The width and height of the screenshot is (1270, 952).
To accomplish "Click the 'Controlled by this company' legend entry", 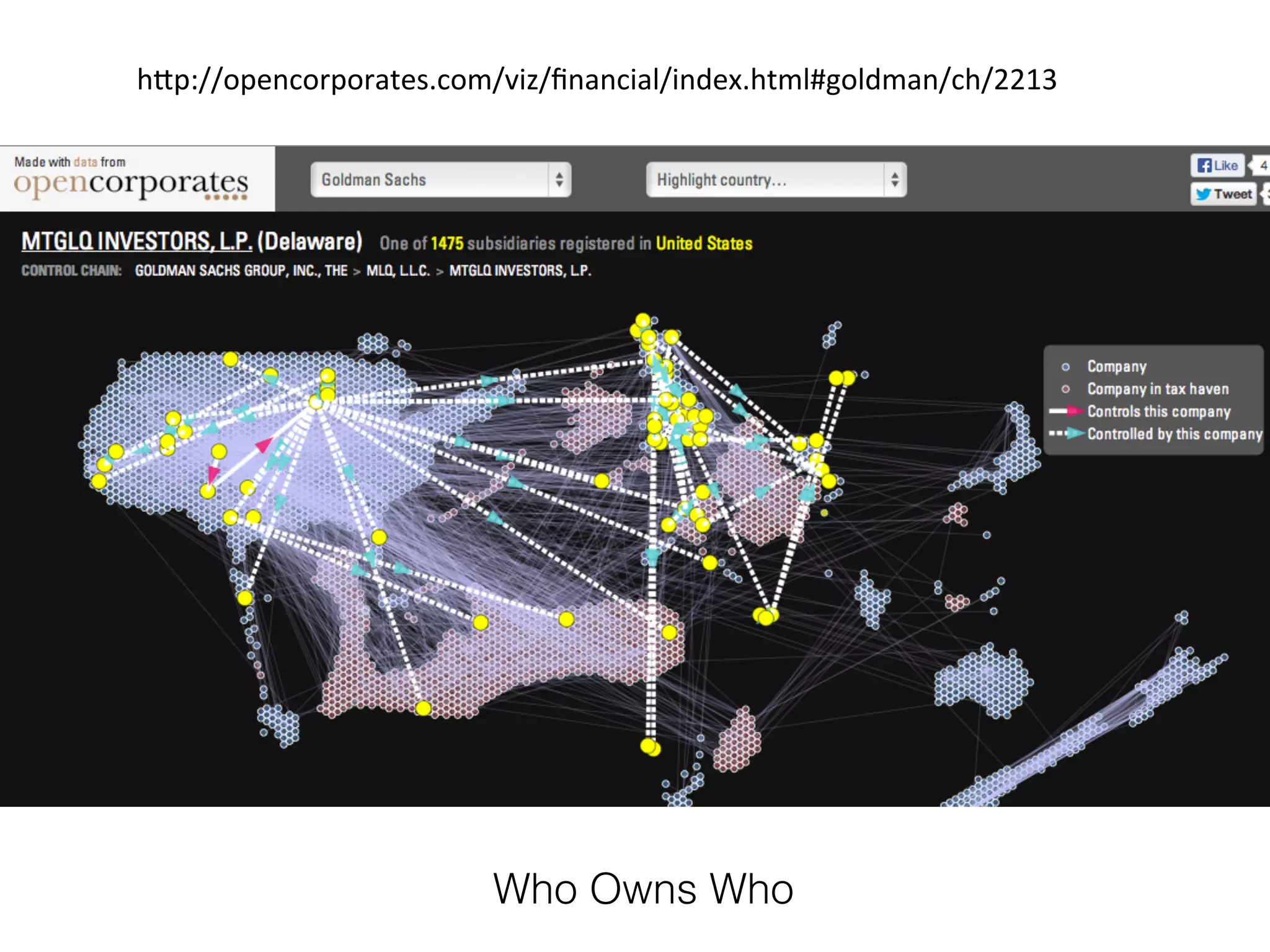I will click(1175, 434).
